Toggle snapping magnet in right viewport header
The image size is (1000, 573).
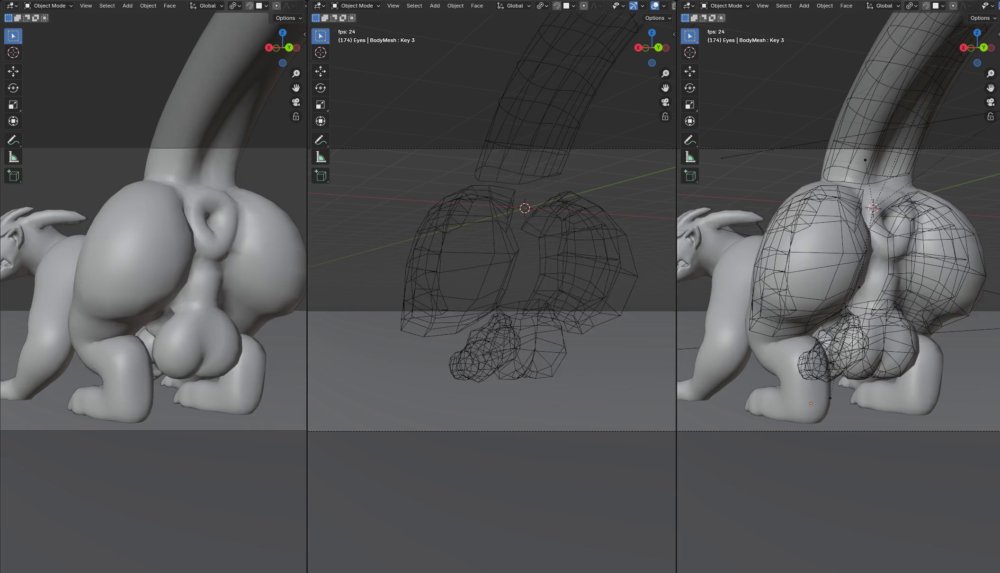[925, 6]
